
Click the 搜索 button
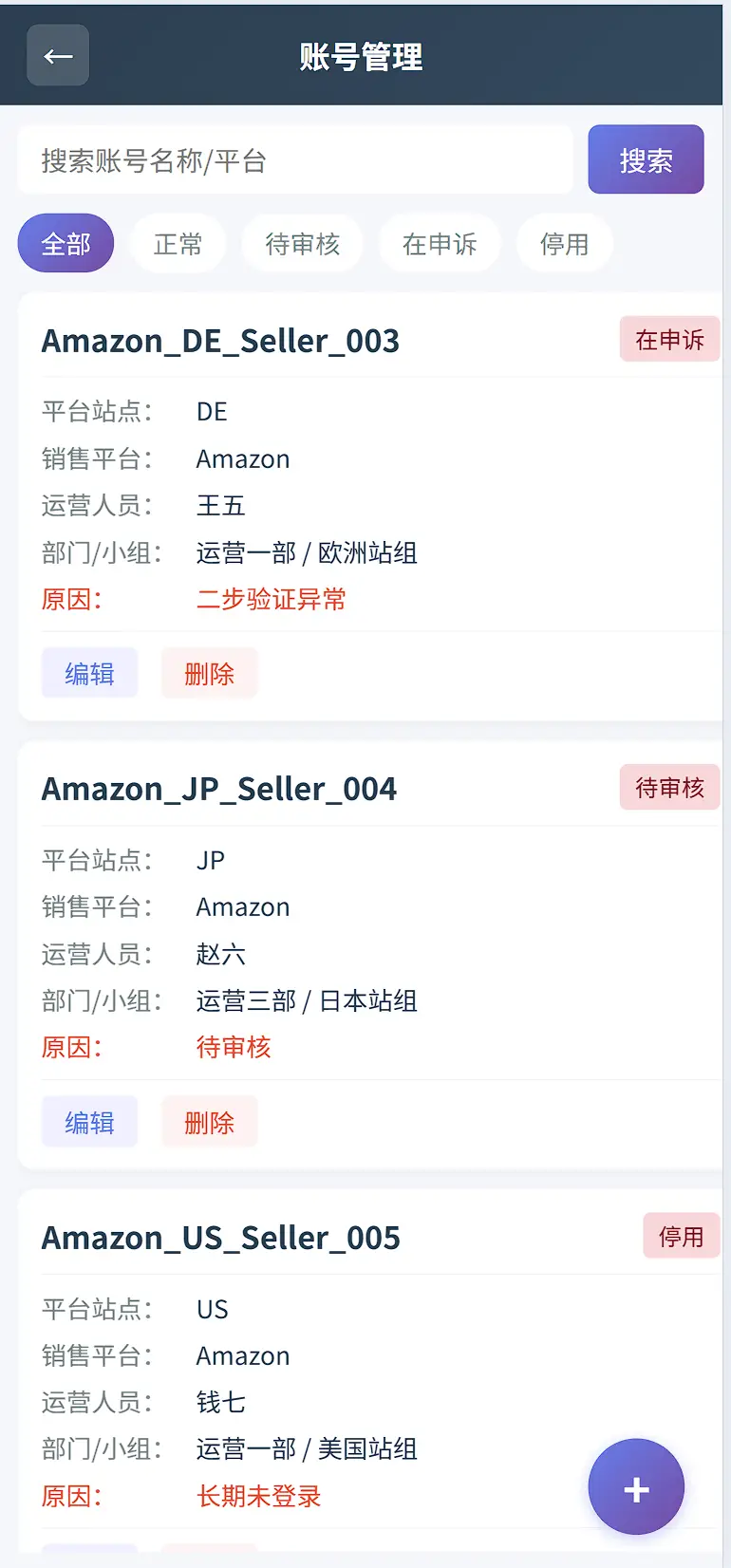tap(646, 159)
